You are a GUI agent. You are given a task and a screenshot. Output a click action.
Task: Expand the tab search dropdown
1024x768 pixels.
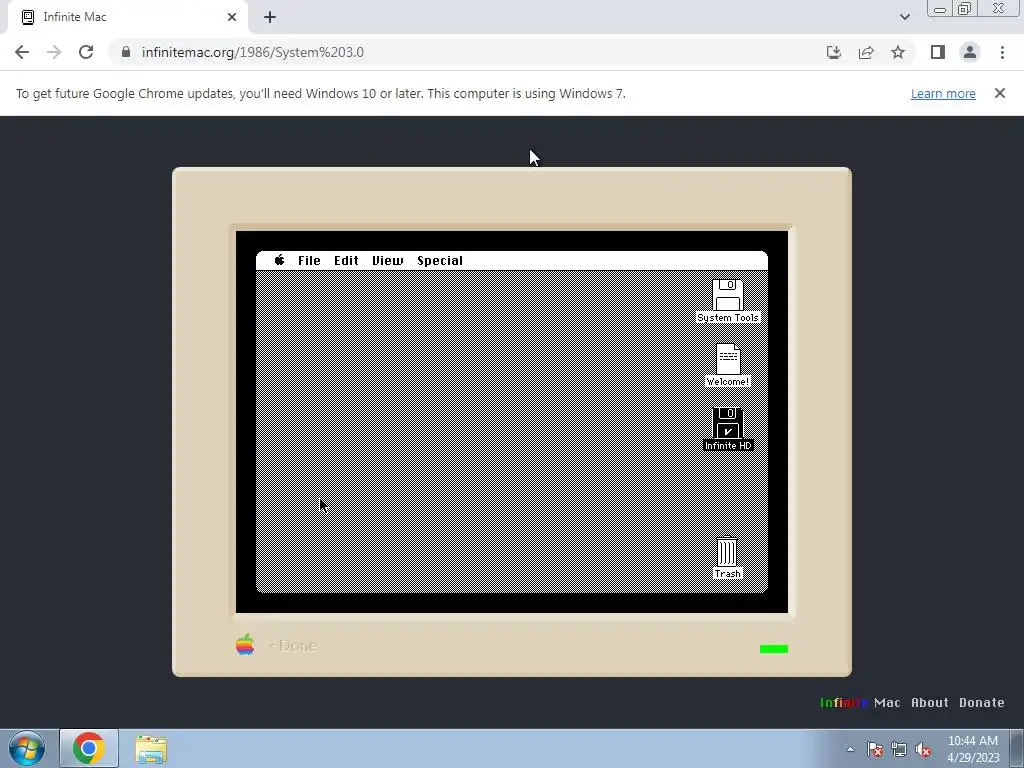(904, 17)
